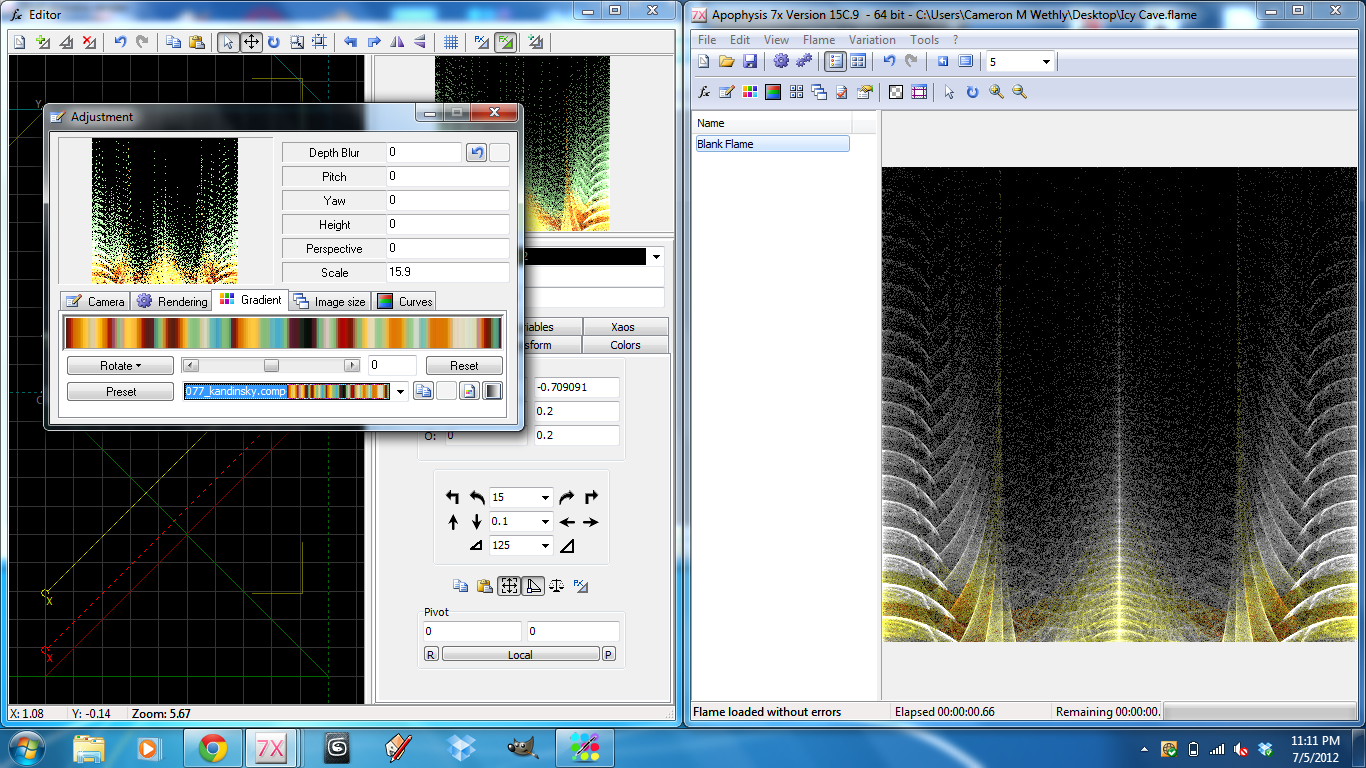Select the Colors tab in Editor
The image size is (1366, 768).
pyautogui.click(x=625, y=345)
